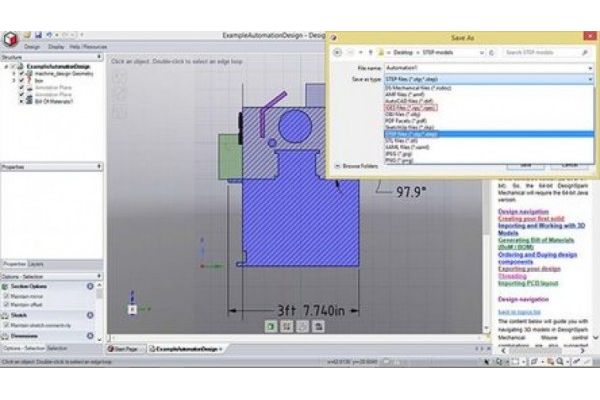Viewport: 600px width, 400px height.
Task: Click the Undo arrow in quick access toolbar
Action: click(x=49, y=35)
